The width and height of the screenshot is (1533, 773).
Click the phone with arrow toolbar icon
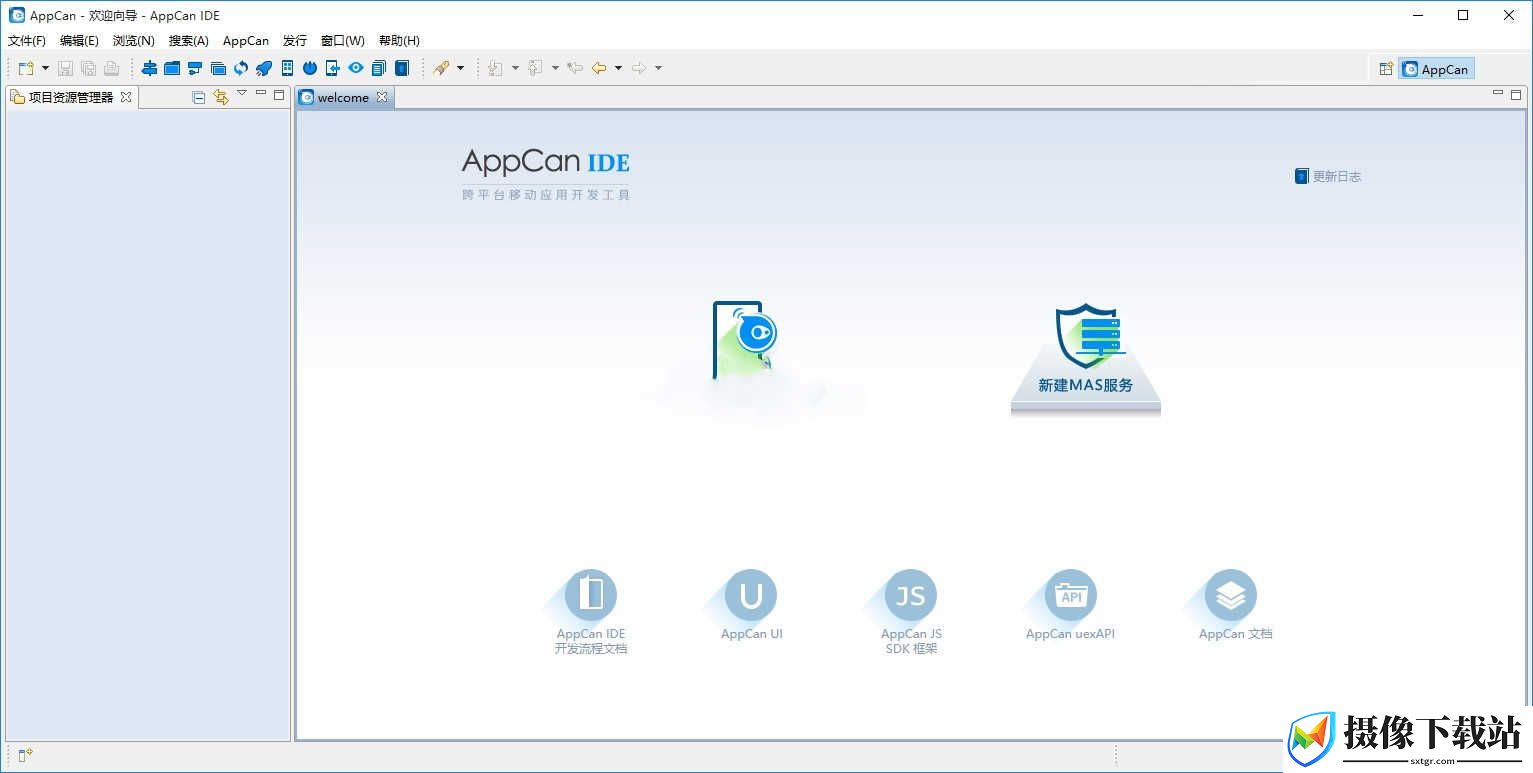coord(333,68)
